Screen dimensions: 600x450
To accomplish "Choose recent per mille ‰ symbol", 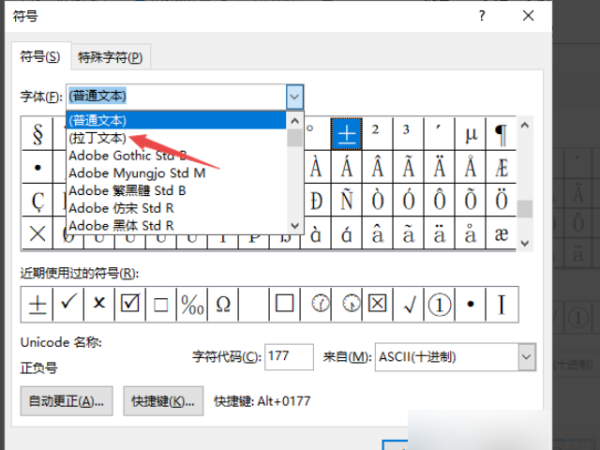I will coord(192,304).
